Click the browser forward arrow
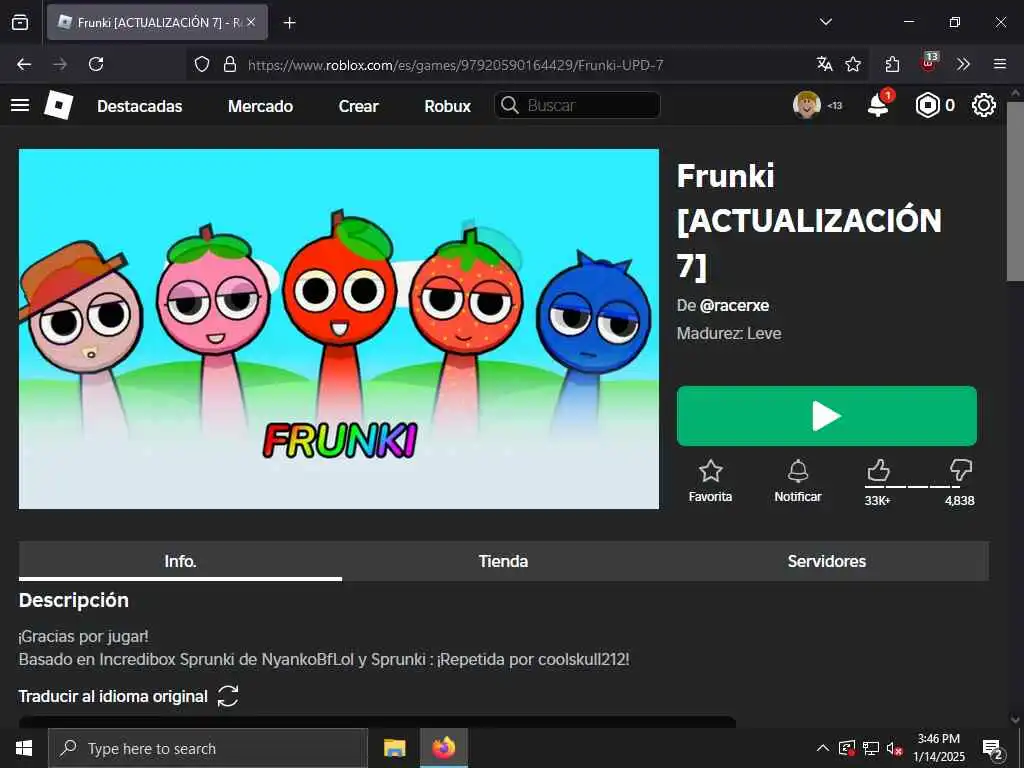The width and height of the screenshot is (1024, 768). tap(60, 64)
